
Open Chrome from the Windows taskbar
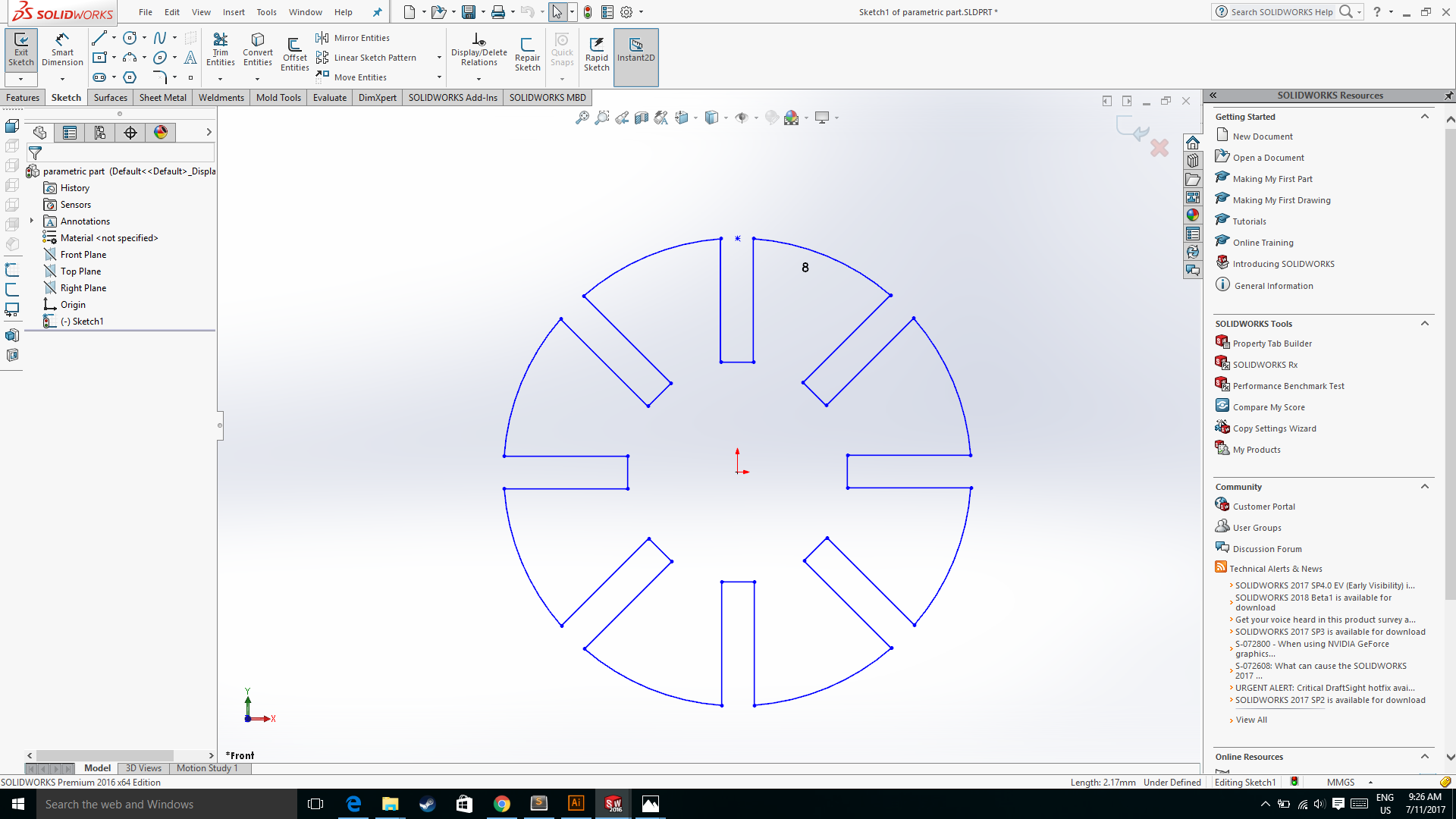click(x=501, y=804)
